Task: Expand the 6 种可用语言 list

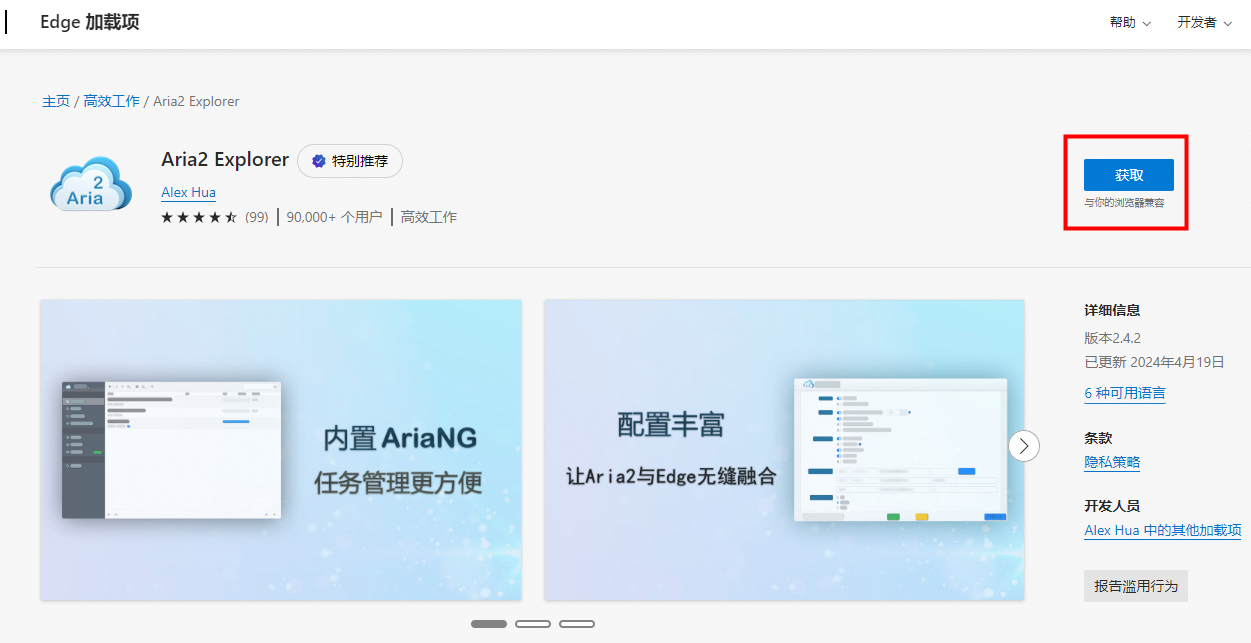Action: 1124,393
